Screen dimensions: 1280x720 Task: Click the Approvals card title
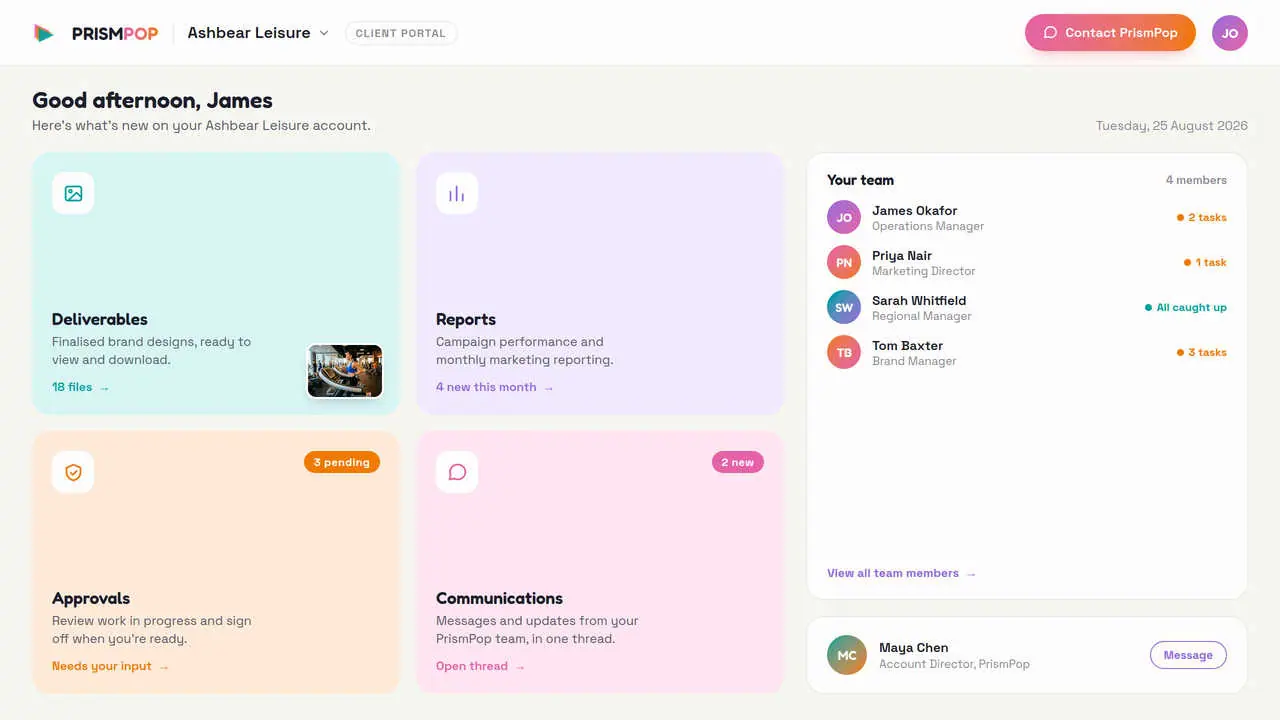pyautogui.click(x=91, y=598)
